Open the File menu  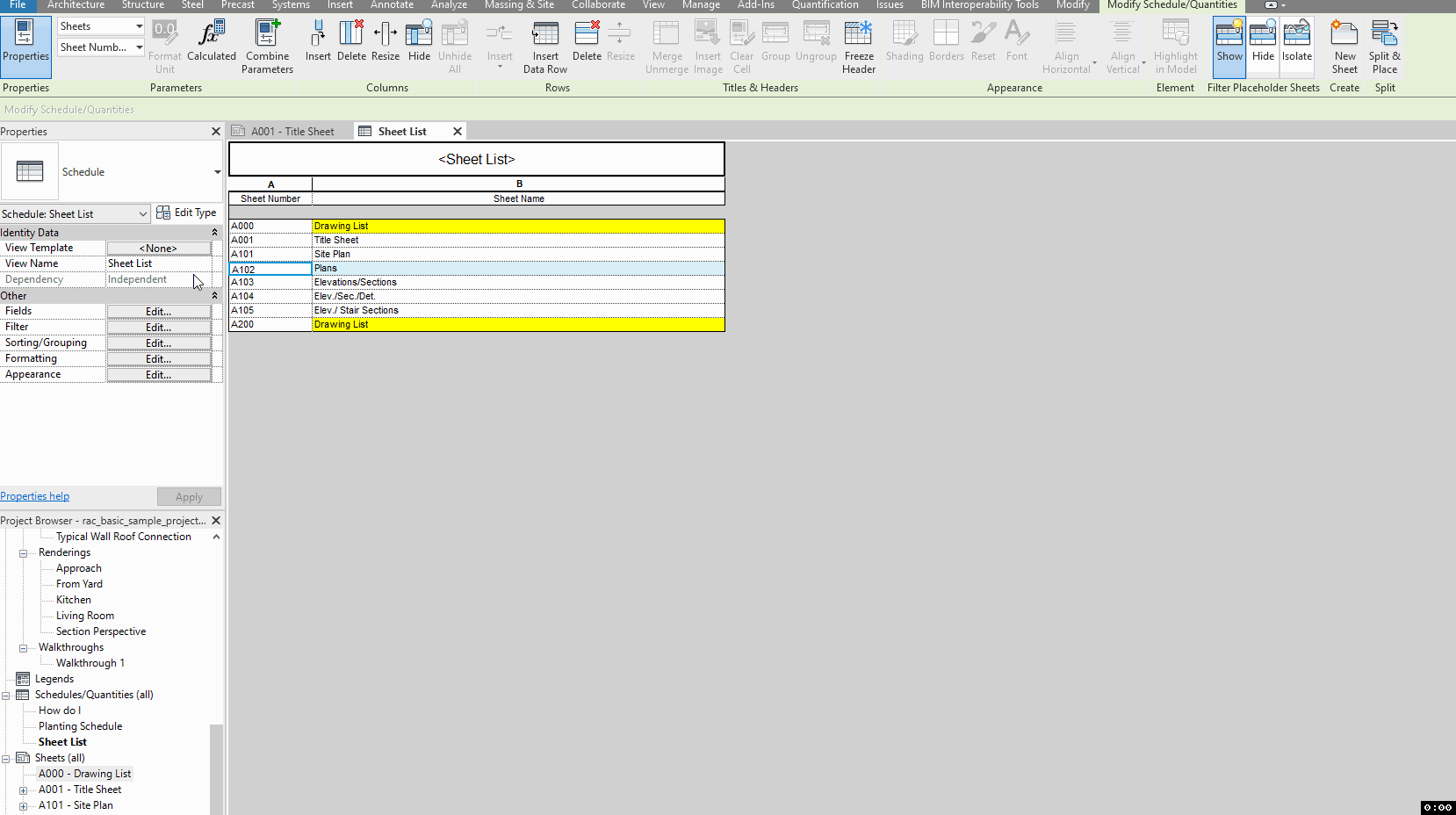[18, 5]
